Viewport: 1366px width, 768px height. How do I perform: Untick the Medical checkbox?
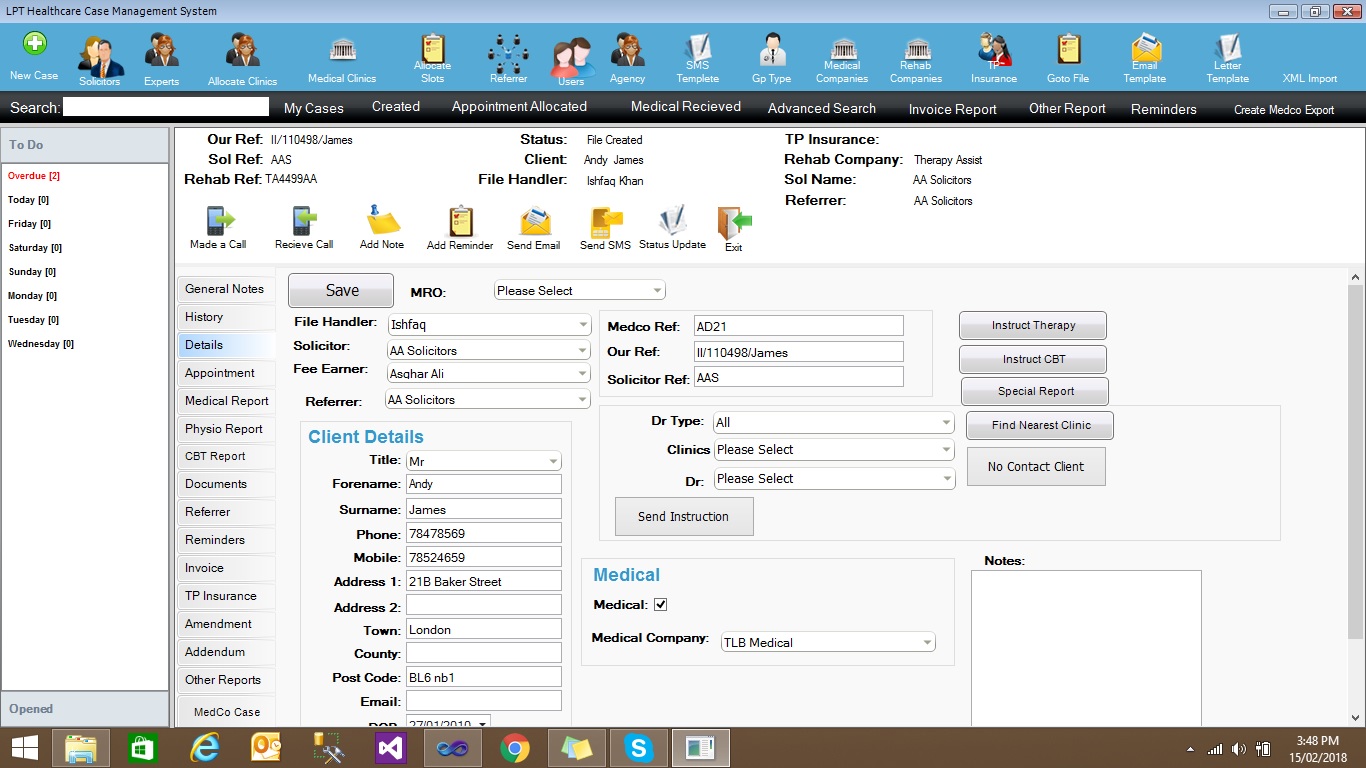[660, 604]
